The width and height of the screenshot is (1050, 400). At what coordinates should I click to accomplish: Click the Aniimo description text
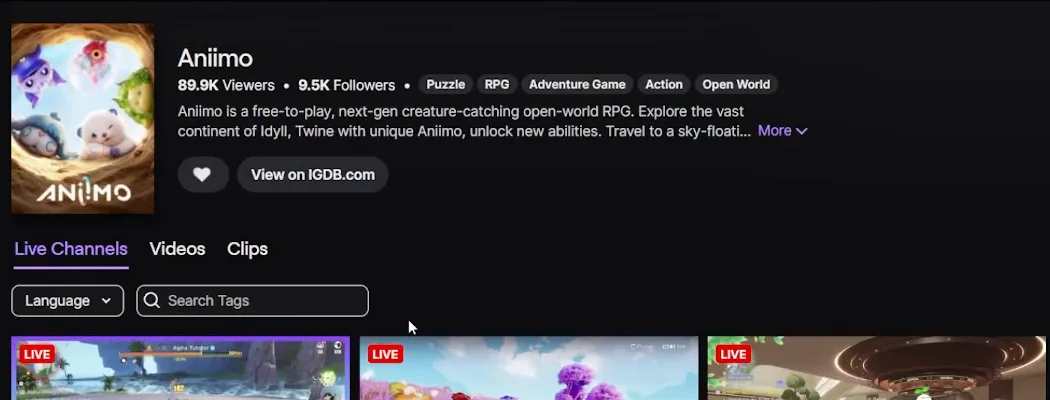[464, 121]
